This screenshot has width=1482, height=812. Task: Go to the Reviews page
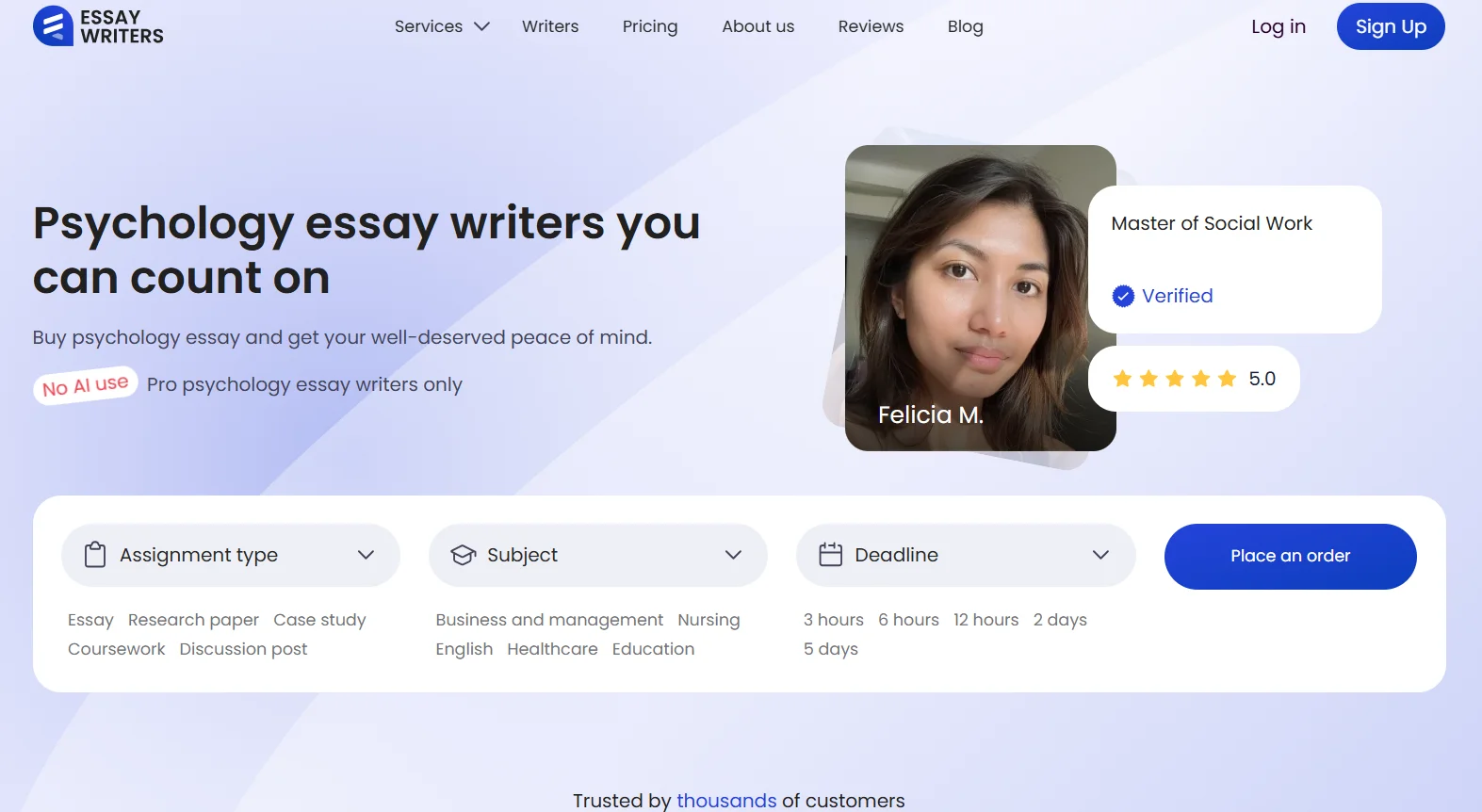click(871, 26)
